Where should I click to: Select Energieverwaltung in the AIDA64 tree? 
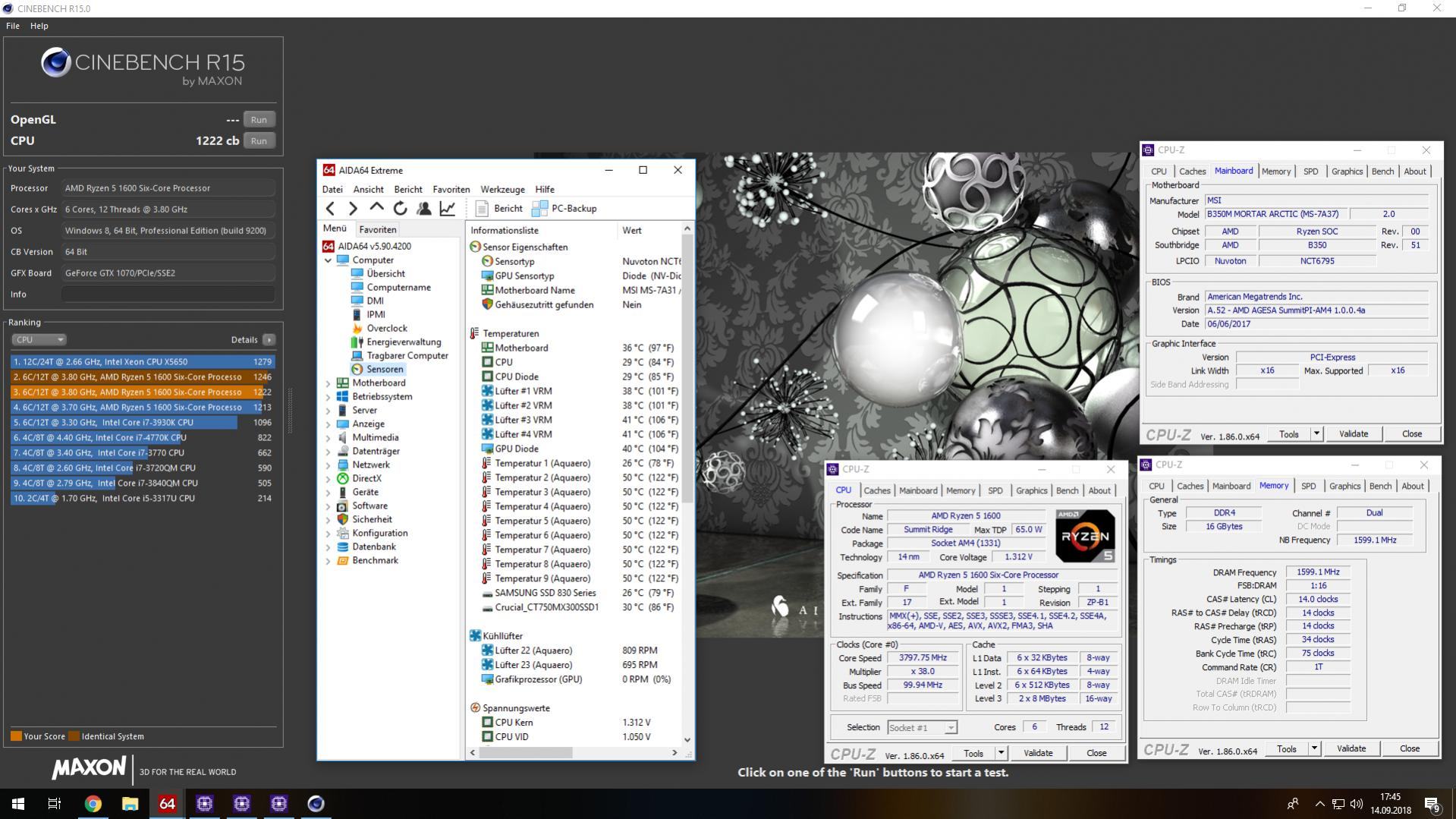(x=404, y=342)
